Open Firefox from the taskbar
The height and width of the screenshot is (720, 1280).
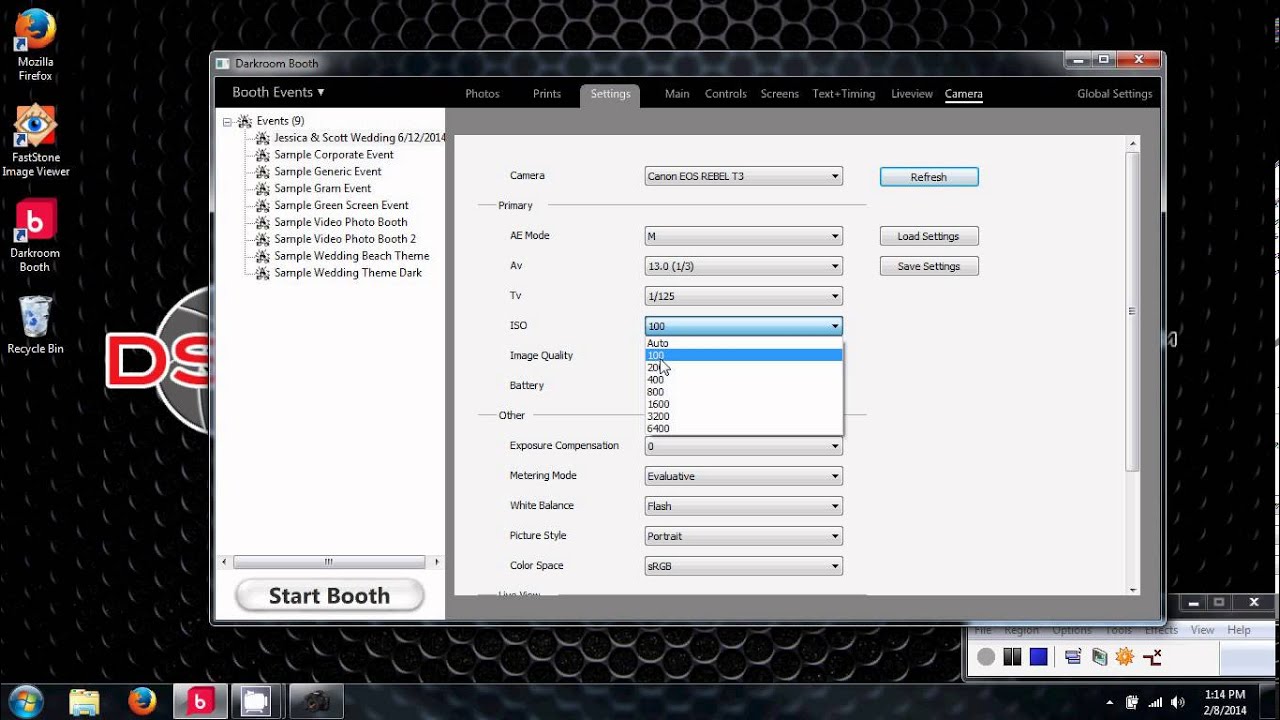point(142,702)
